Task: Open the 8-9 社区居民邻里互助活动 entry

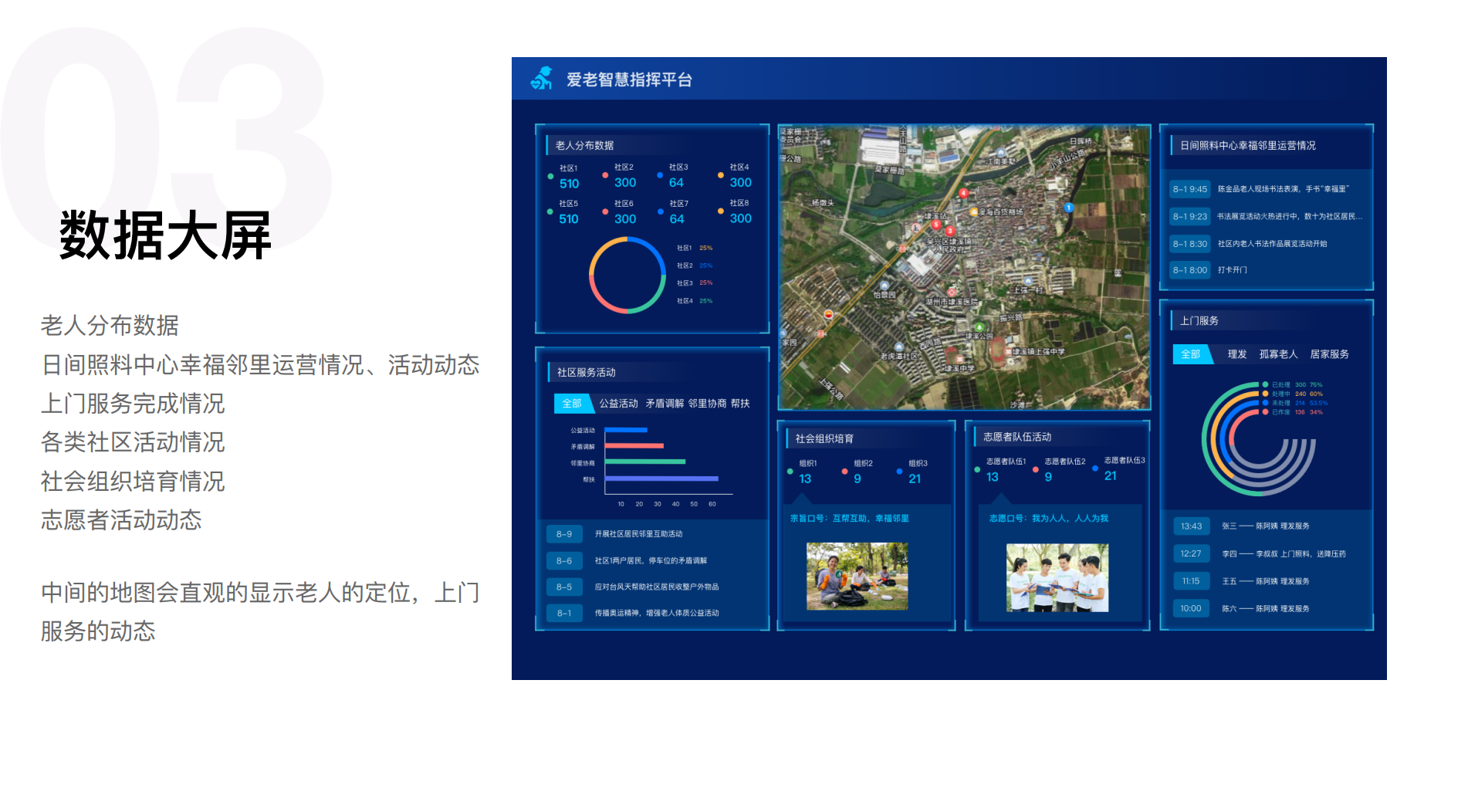Action: pyautogui.click(x=653, y=534)
